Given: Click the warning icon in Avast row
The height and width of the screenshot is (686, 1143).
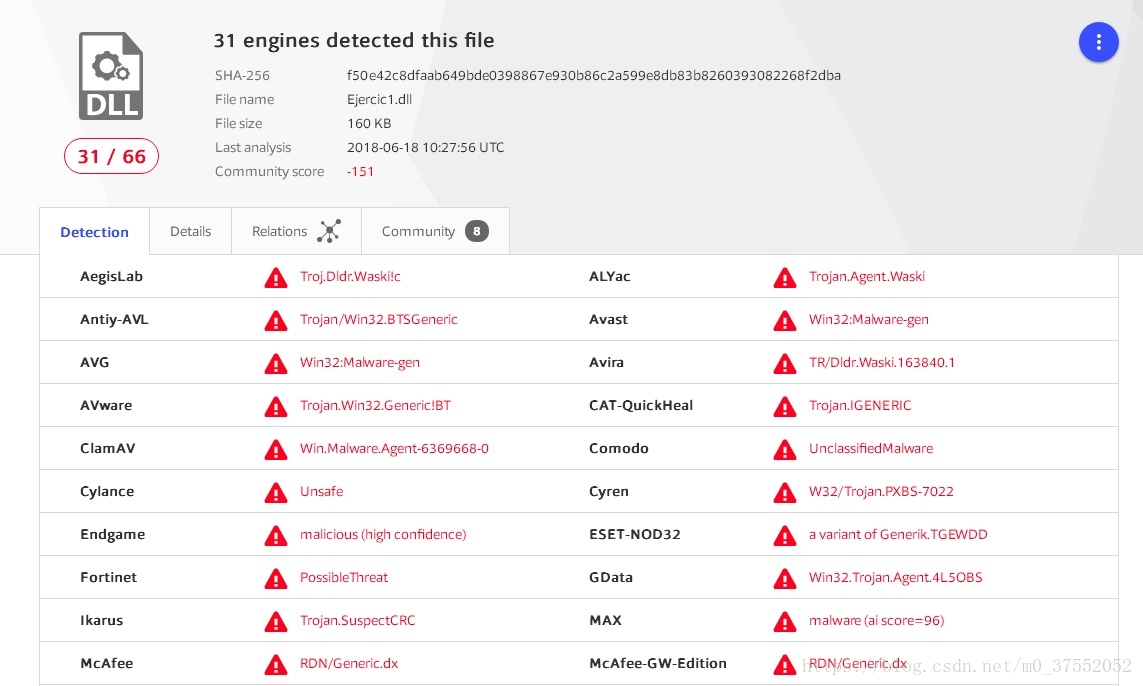Looking at the screenshot, I should pos(784,321).
